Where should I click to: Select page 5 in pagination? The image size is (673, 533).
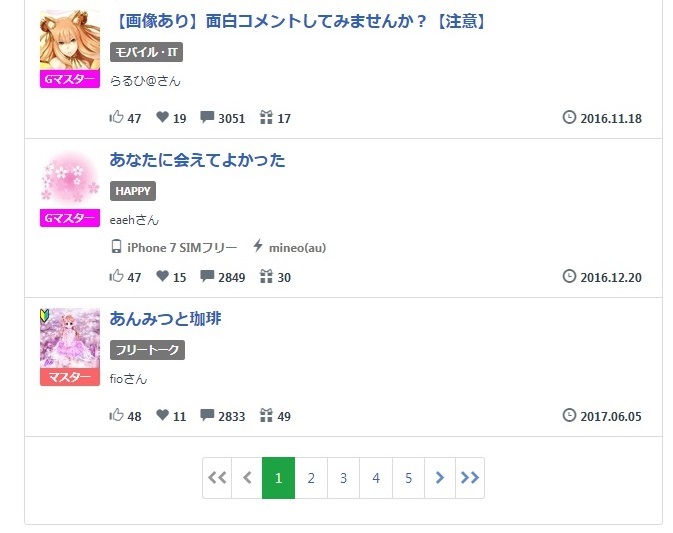pos(408,478)
